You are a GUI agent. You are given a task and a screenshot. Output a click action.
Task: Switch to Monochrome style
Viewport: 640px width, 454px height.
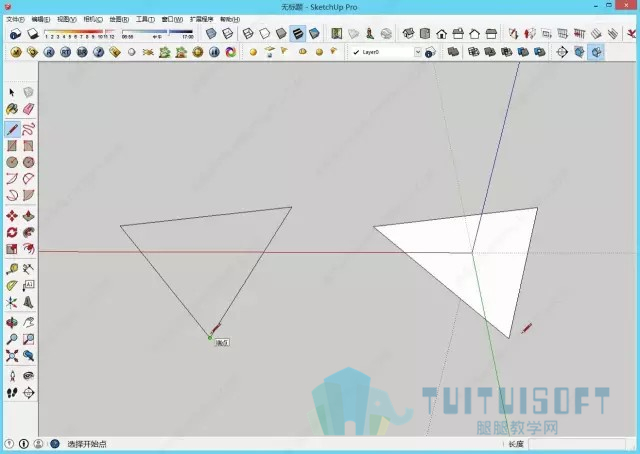[x=314, y=33]
